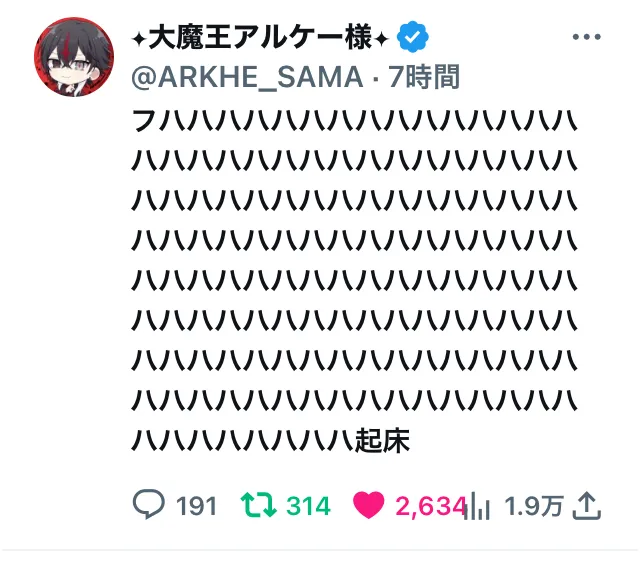
Task: Click the 2,634 likes count
Action: click(x=430, y=506)
